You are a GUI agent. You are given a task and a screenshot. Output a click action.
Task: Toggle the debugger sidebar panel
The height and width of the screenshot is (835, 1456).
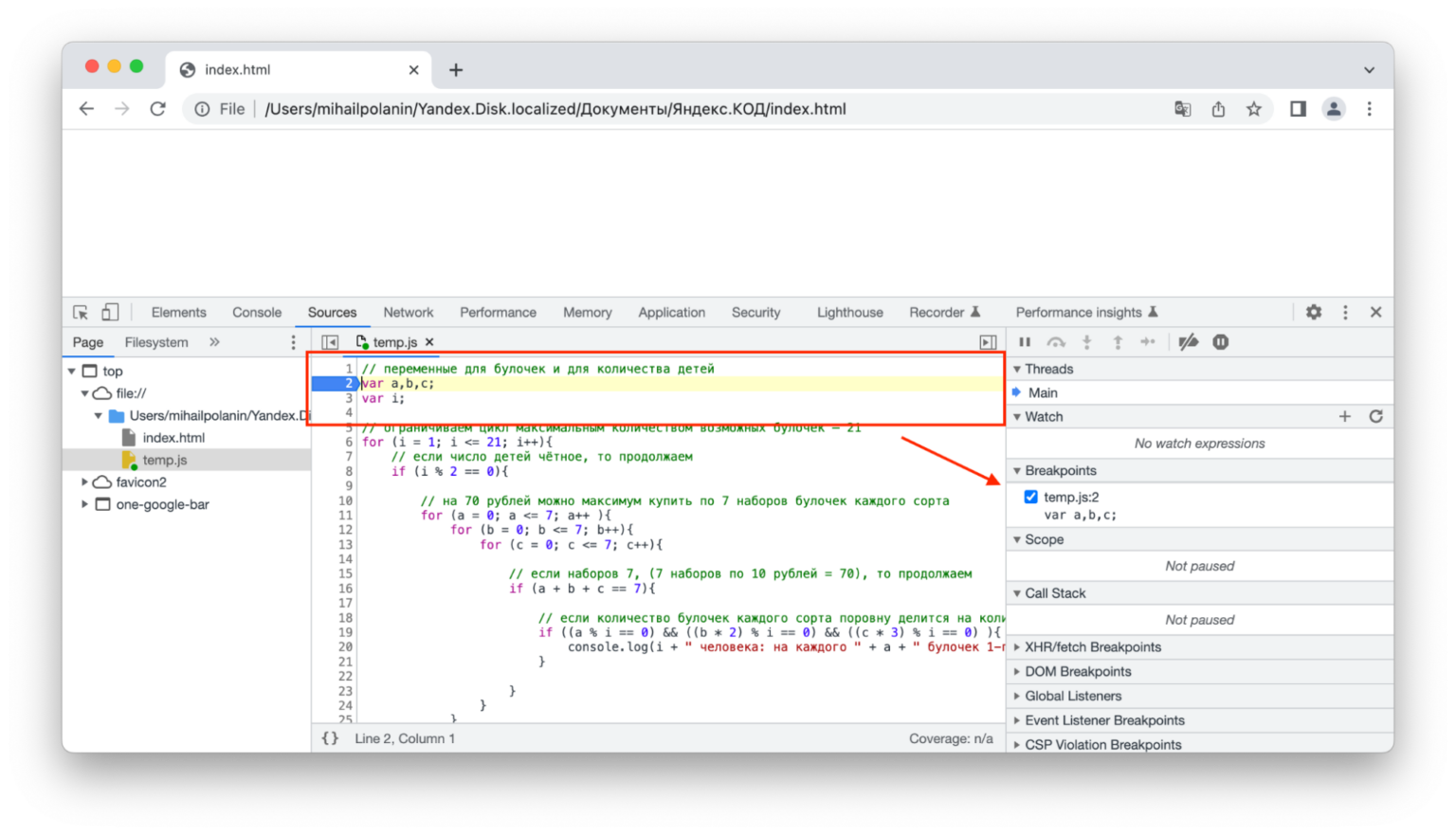click(x=988, y=342)
